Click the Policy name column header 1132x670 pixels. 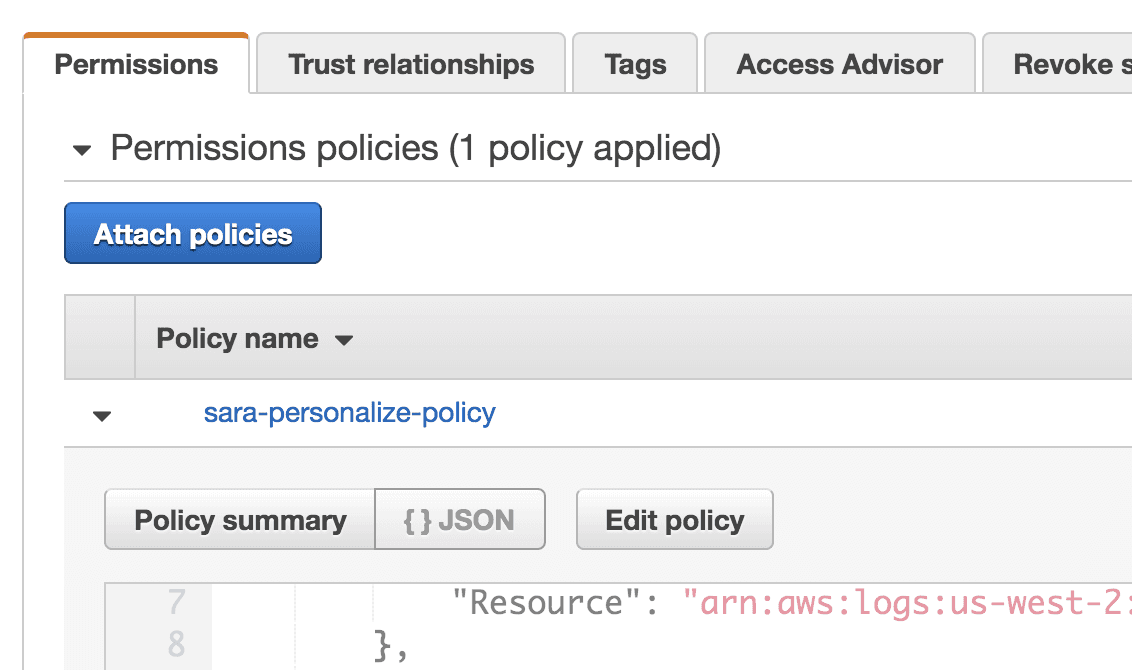click(x=235, y=338)
